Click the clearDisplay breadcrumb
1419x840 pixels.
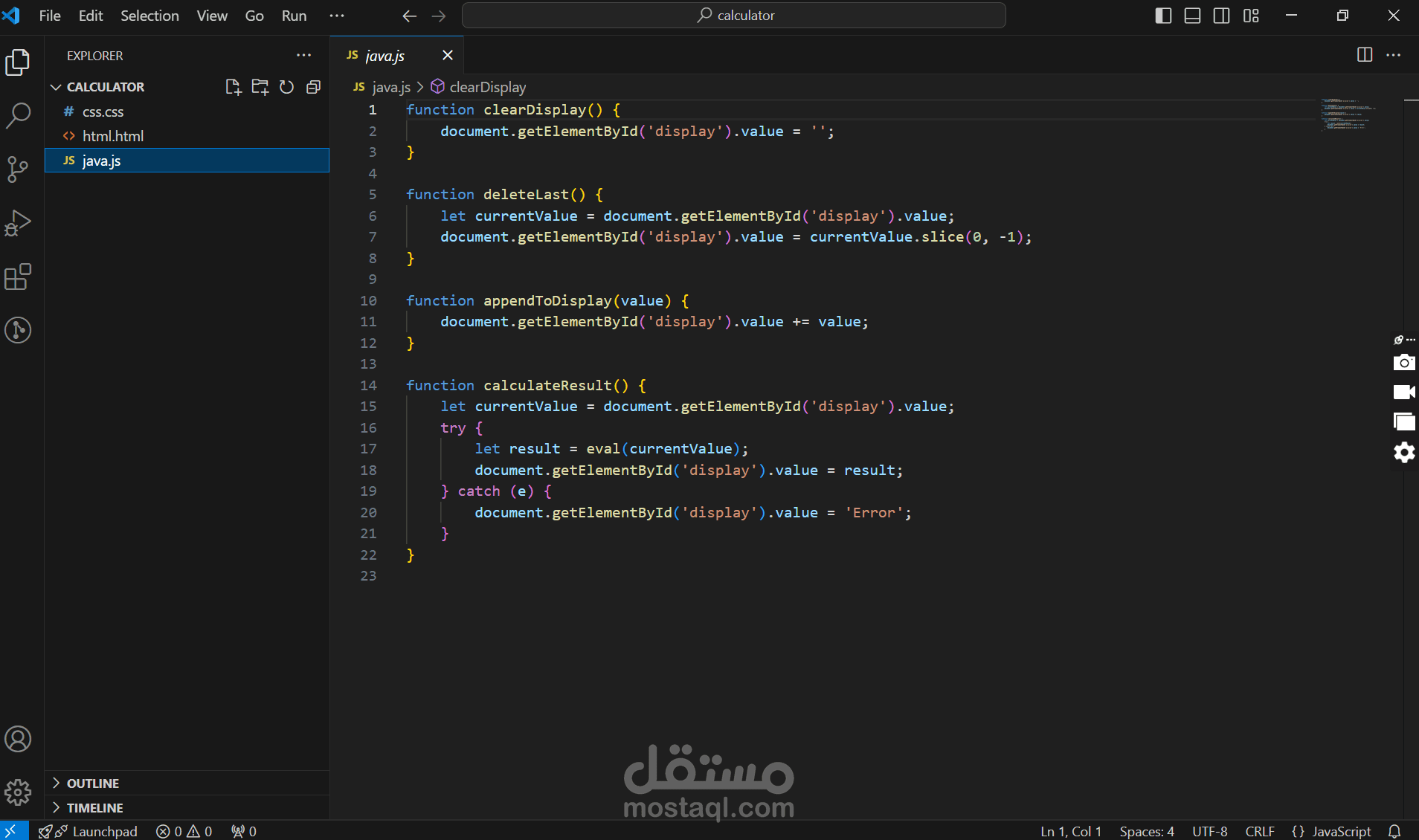pyautogui.click(x=478, y=87)
